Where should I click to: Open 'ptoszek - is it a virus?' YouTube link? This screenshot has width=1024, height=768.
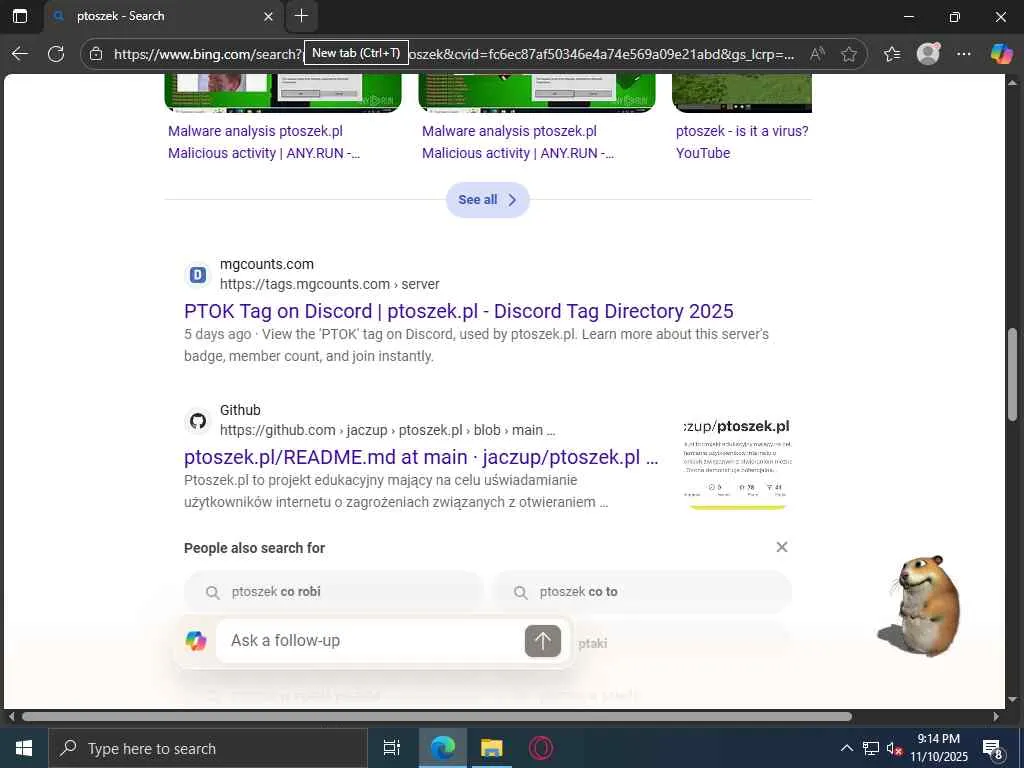coord(742,142)
